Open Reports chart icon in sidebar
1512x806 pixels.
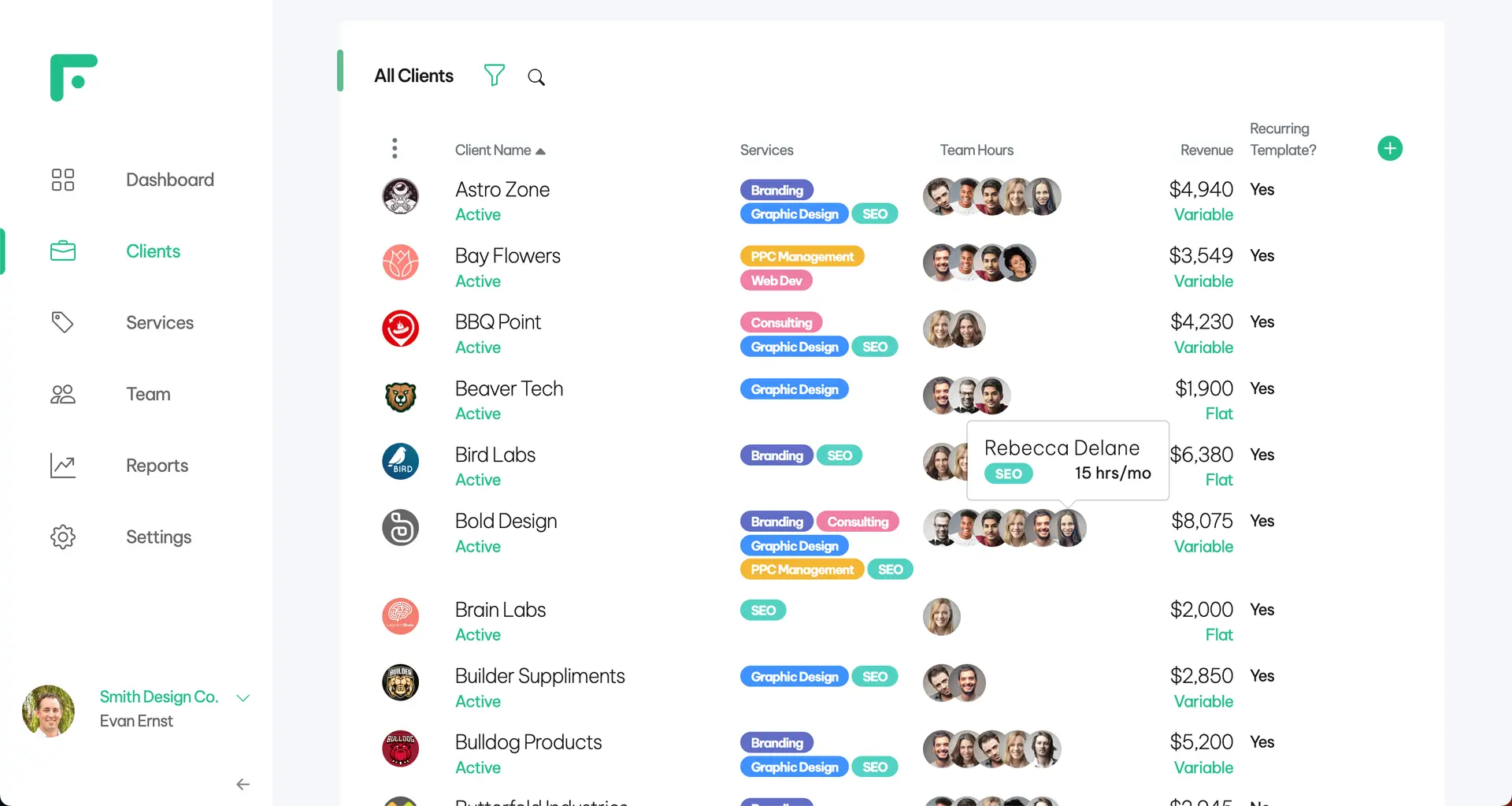click(63, 466)
